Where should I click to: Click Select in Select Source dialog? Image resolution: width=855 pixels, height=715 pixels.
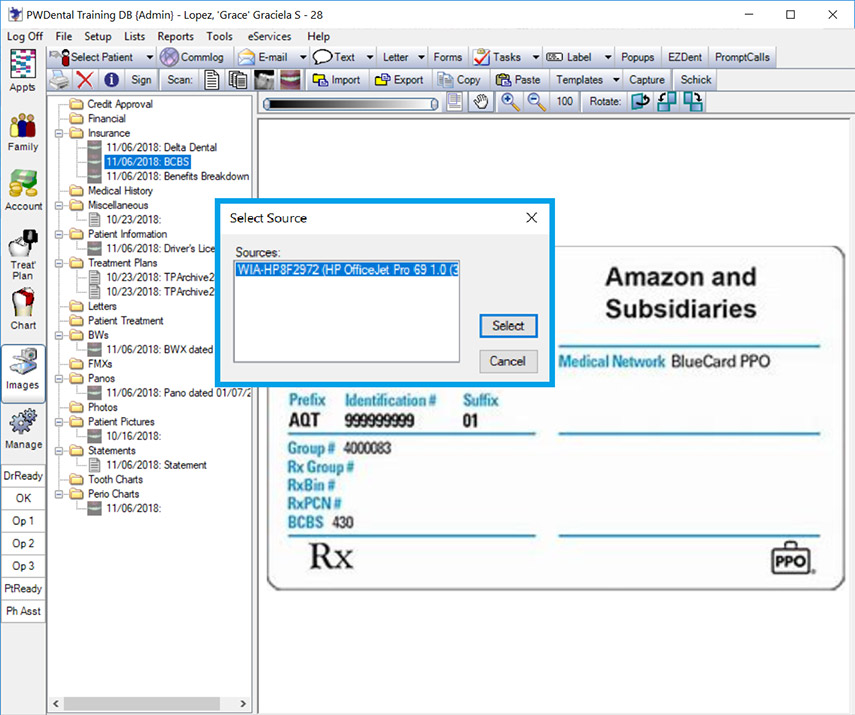tap(508, 326)
